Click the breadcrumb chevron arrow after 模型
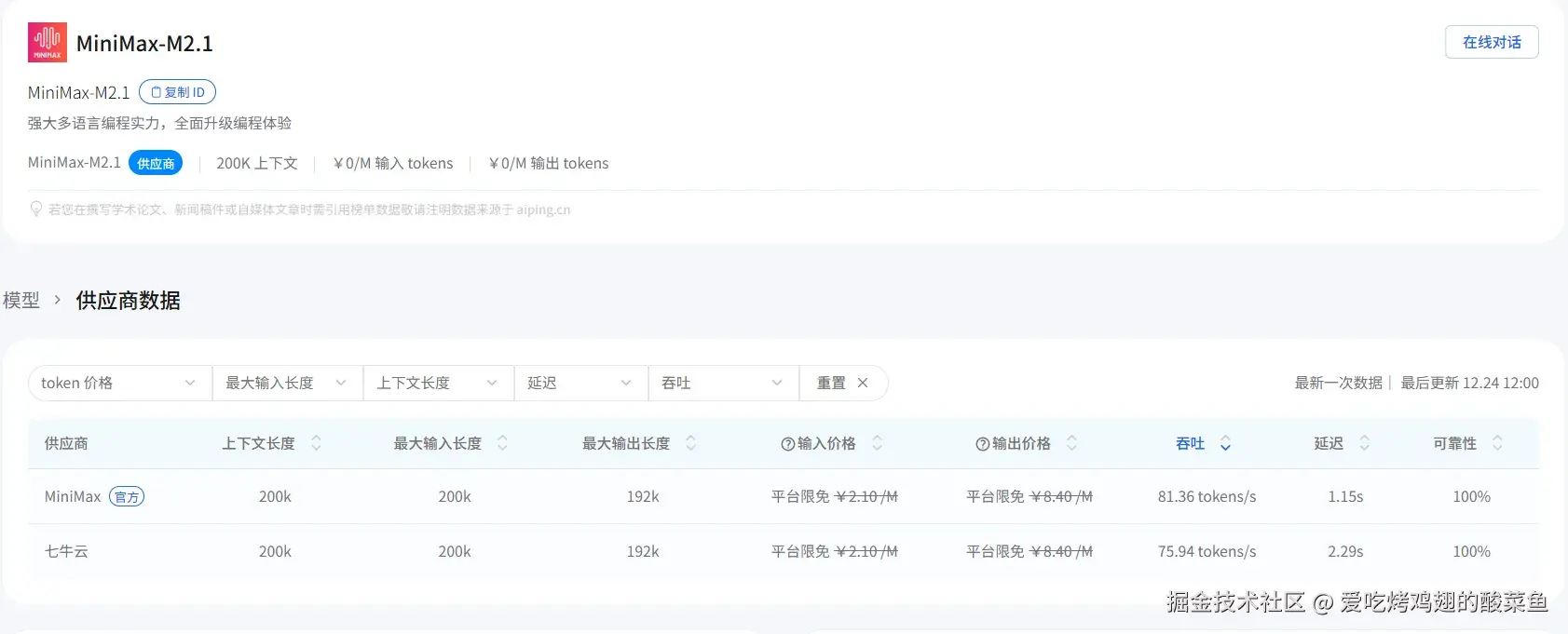Image resolution: width=1568 pixels, height=634 pixels. [x=58, y=300]
